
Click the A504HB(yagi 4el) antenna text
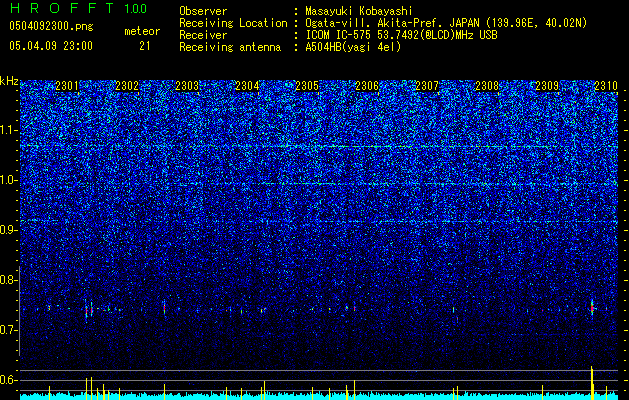(353, 47)
